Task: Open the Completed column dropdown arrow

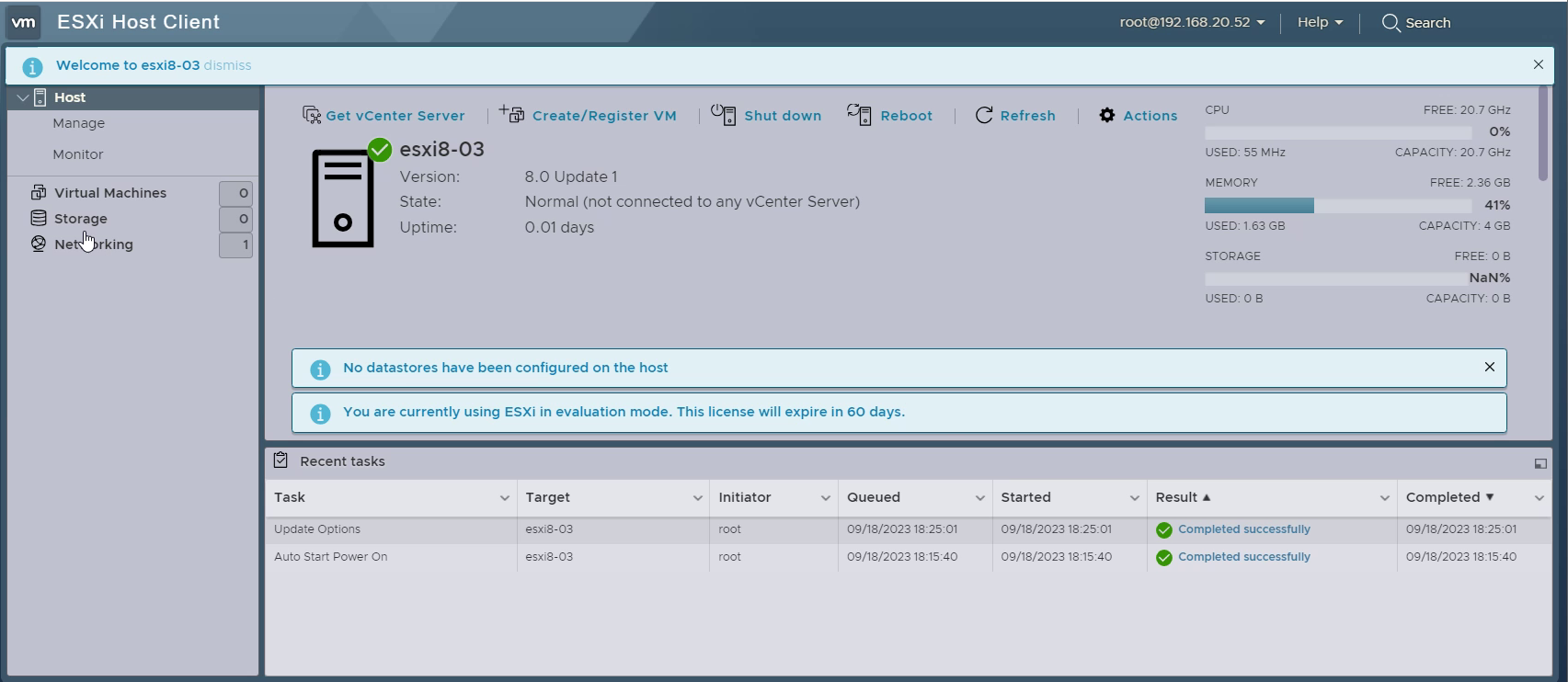Action: (x=1539, y=498)
